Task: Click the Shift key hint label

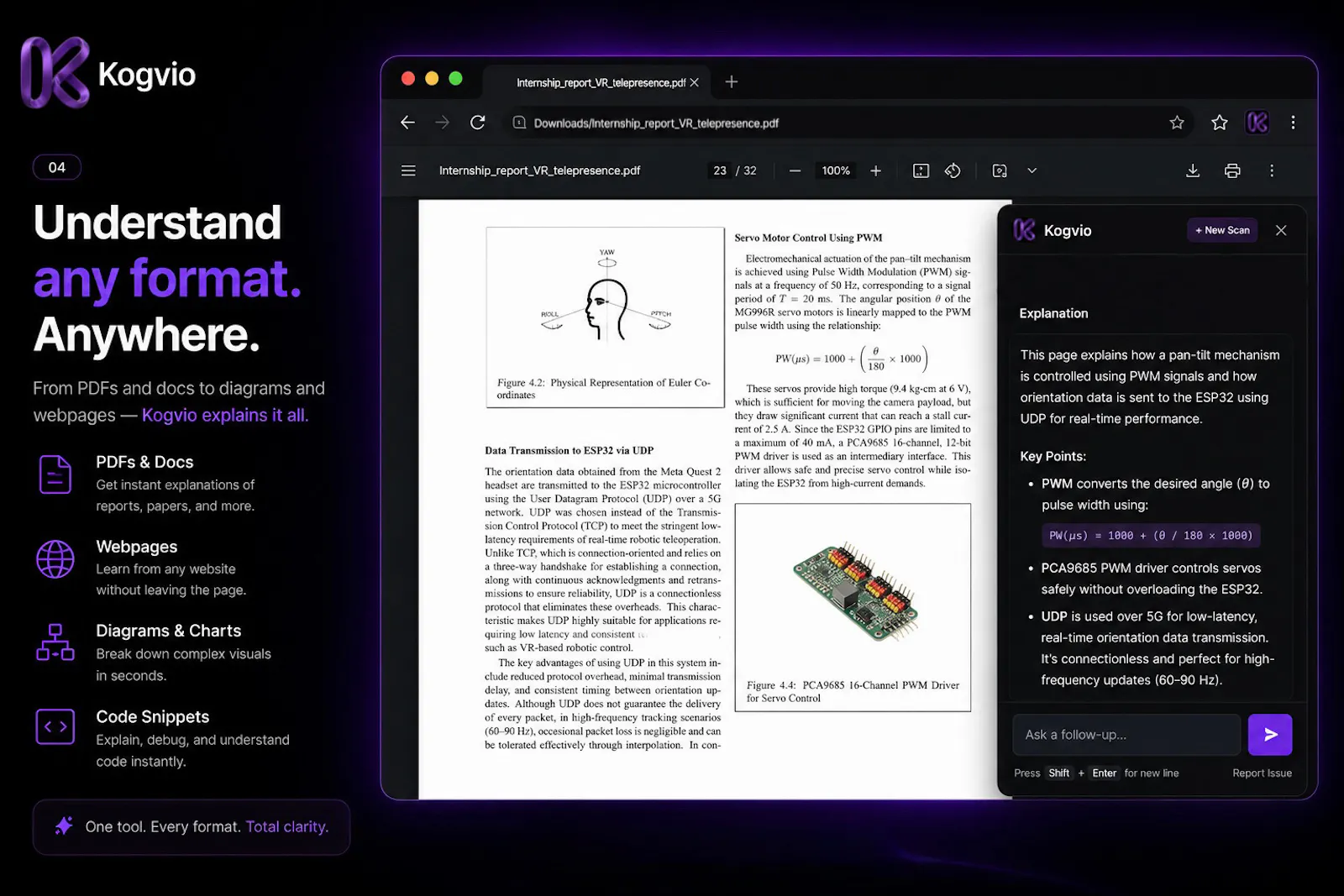Action: click(x=1059, y=773)
